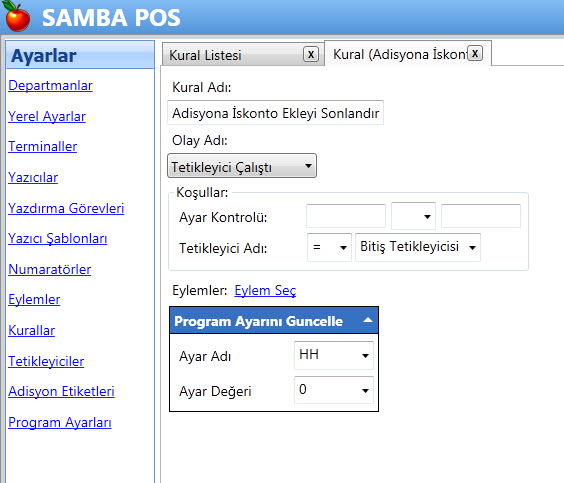Viewport: 564px width, 483px height.
Task: Close the Kural (Adisyona İskonto) tab
Action: [475, 54]
